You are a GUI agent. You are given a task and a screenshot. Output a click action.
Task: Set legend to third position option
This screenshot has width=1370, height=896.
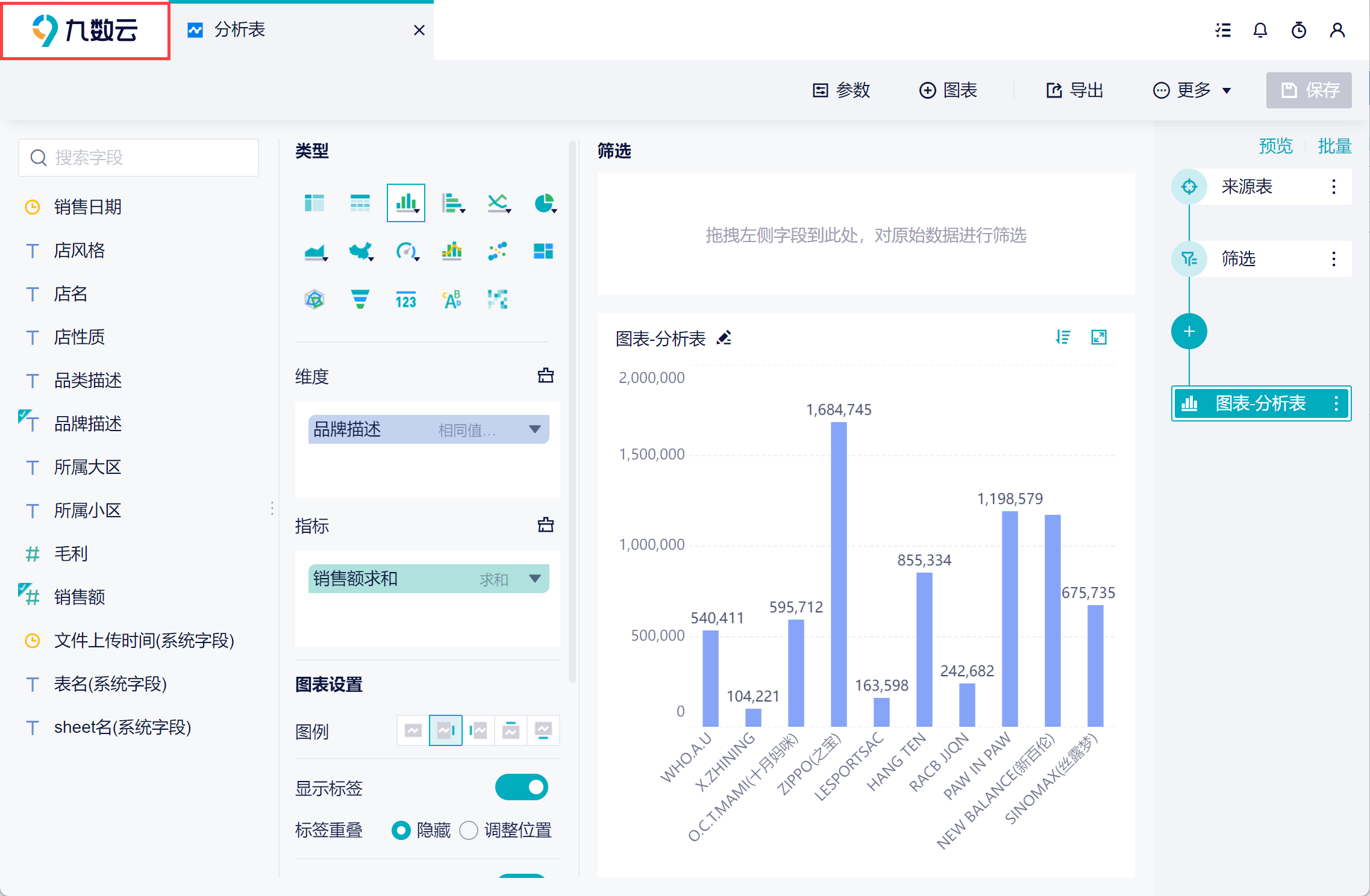(x=478, y=730)
